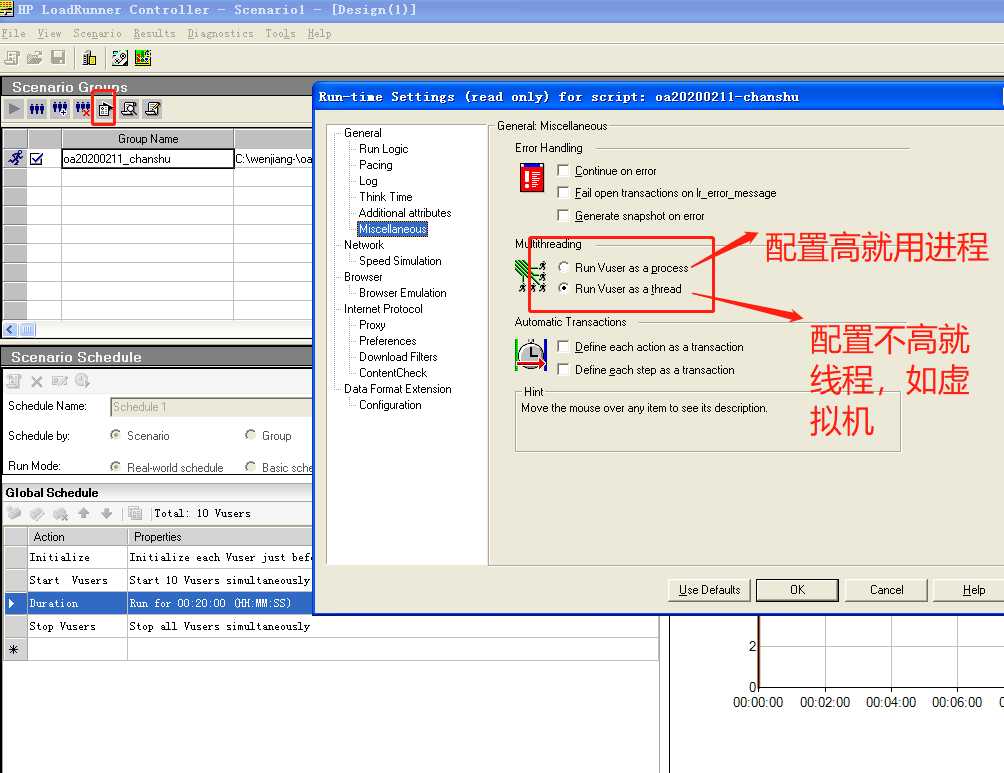
Task: Click the schedule Start Time clock icon
Action: pos(82,381)
